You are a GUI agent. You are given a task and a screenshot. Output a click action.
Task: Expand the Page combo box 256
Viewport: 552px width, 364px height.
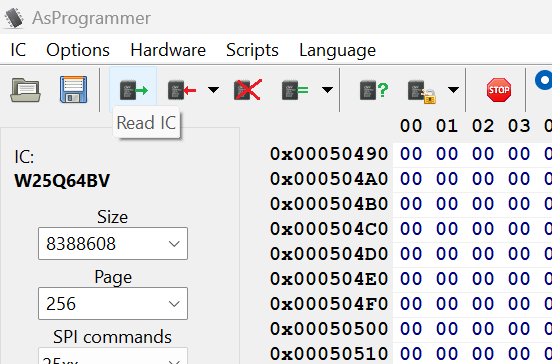tap(113, 303)
